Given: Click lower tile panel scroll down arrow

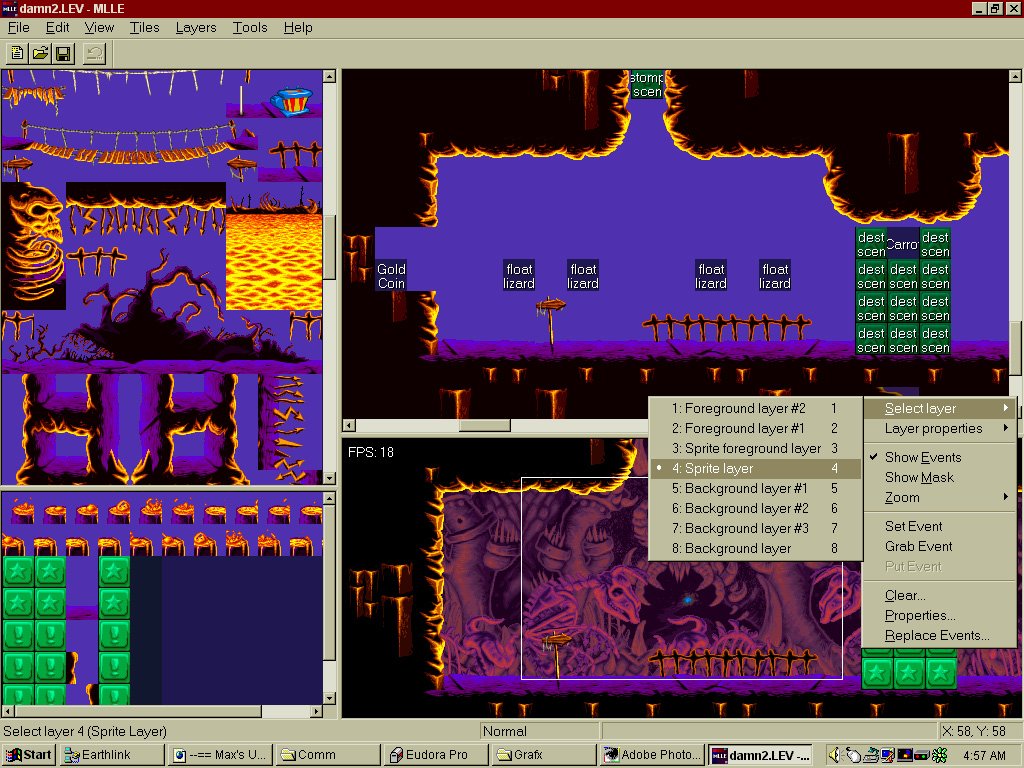Looking at the screenshot, I should click(329, 698).
